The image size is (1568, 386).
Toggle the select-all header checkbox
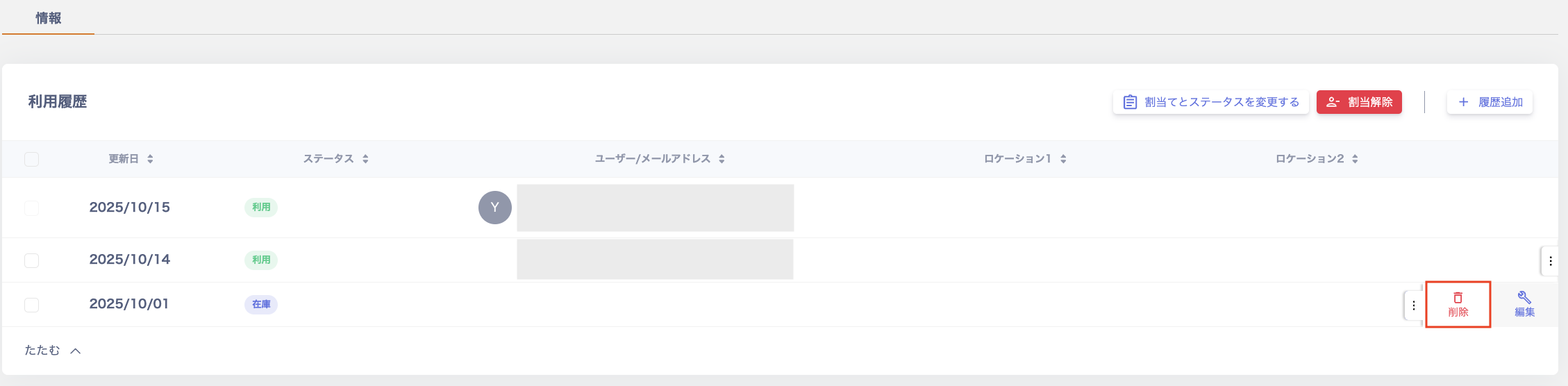[x=32, y=159]
